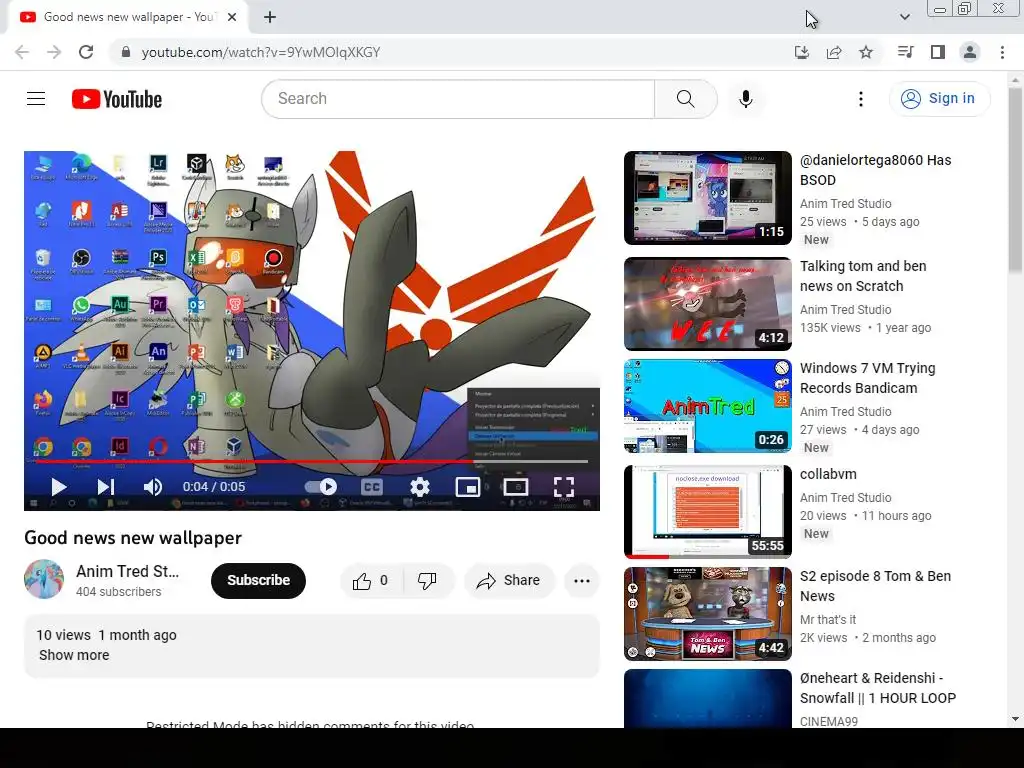Open the YouTube hamburger guide menu
Image resolution: width=1024 pixels, height=768 pixels.
(36, 99)
